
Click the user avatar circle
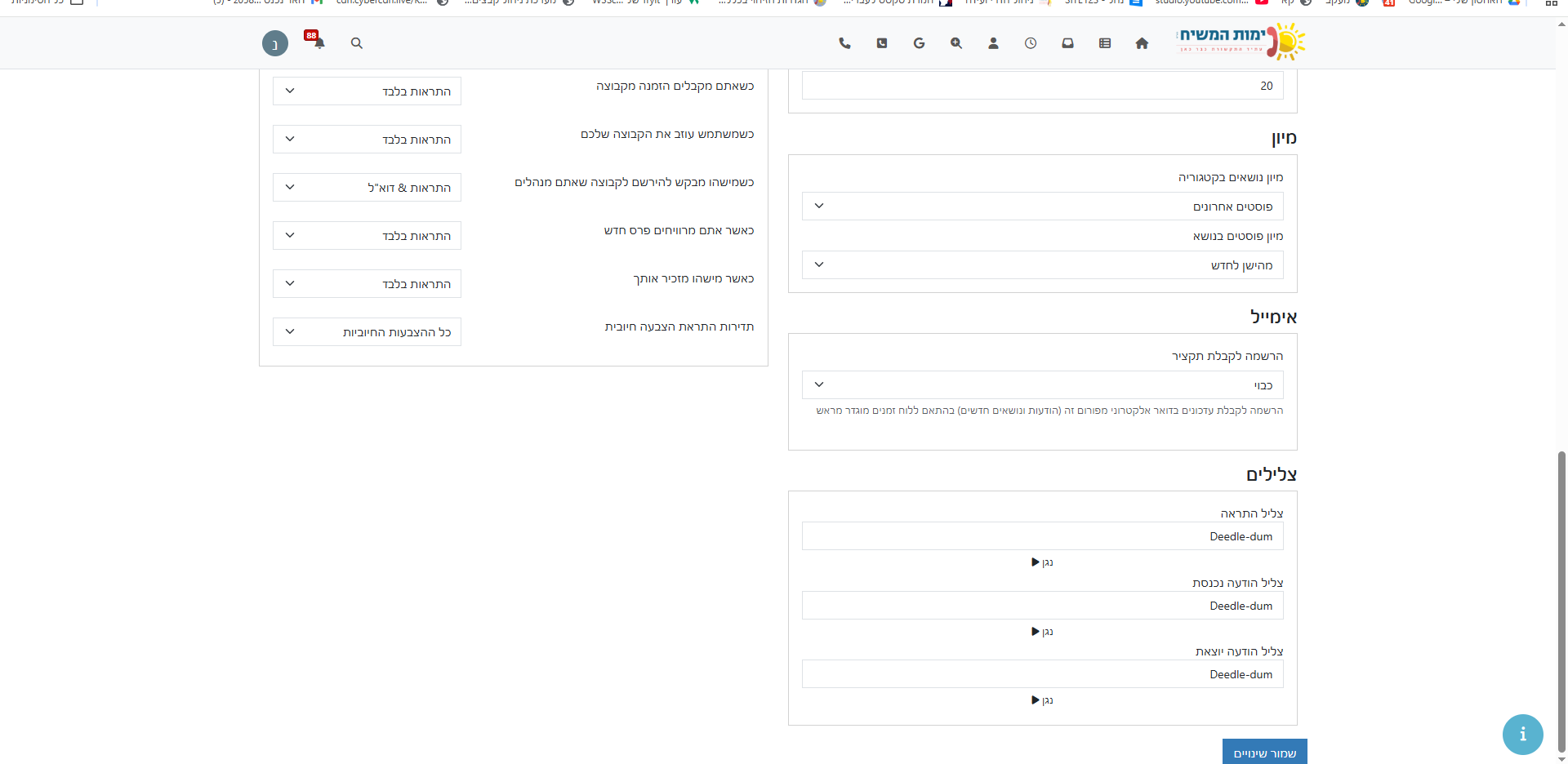(x=275, y=43)
